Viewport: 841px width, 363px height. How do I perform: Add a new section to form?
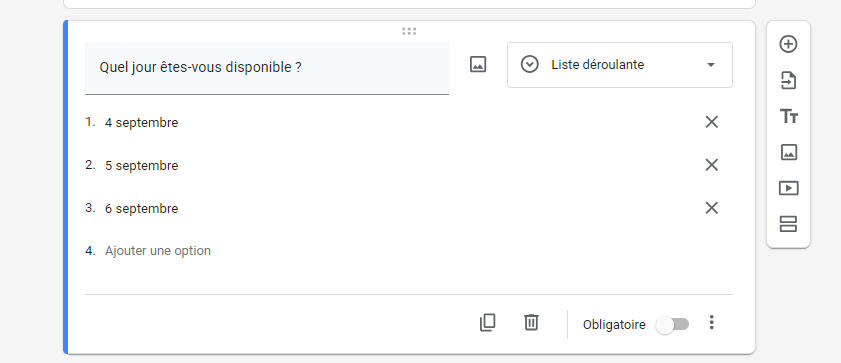pos(788,224)
